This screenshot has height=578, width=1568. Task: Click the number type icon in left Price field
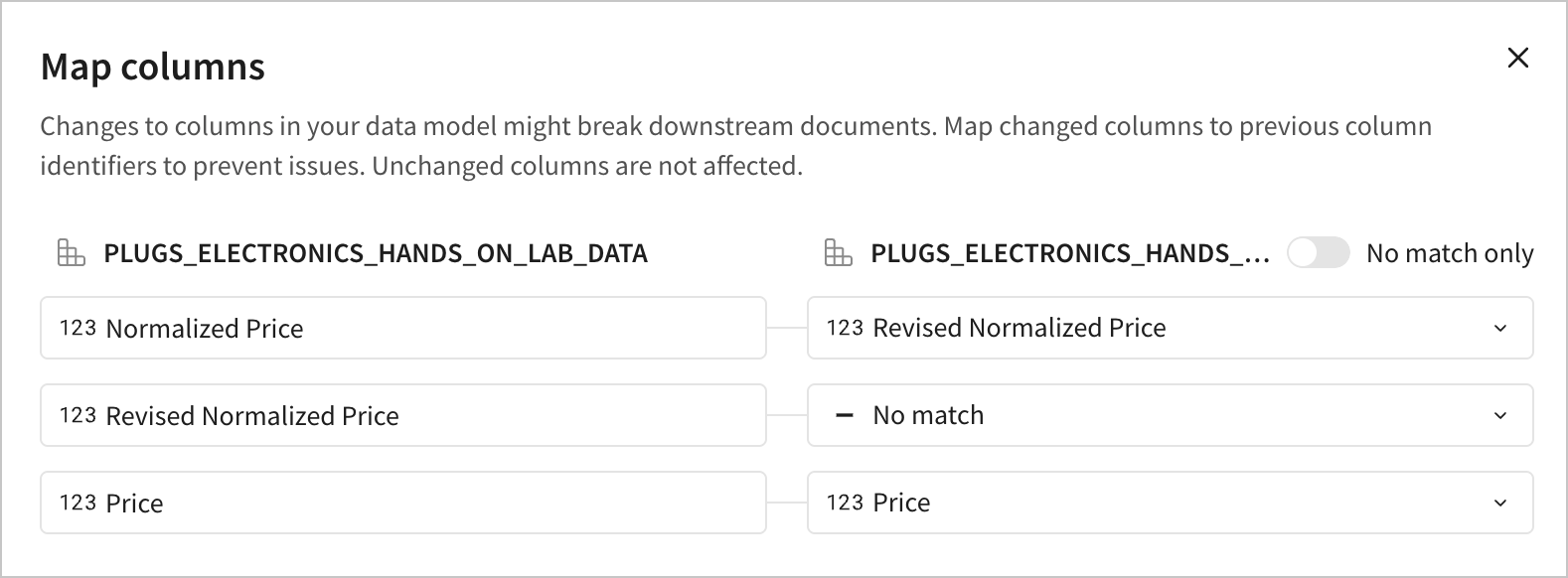pyautogui.click(x=78, y=503)
